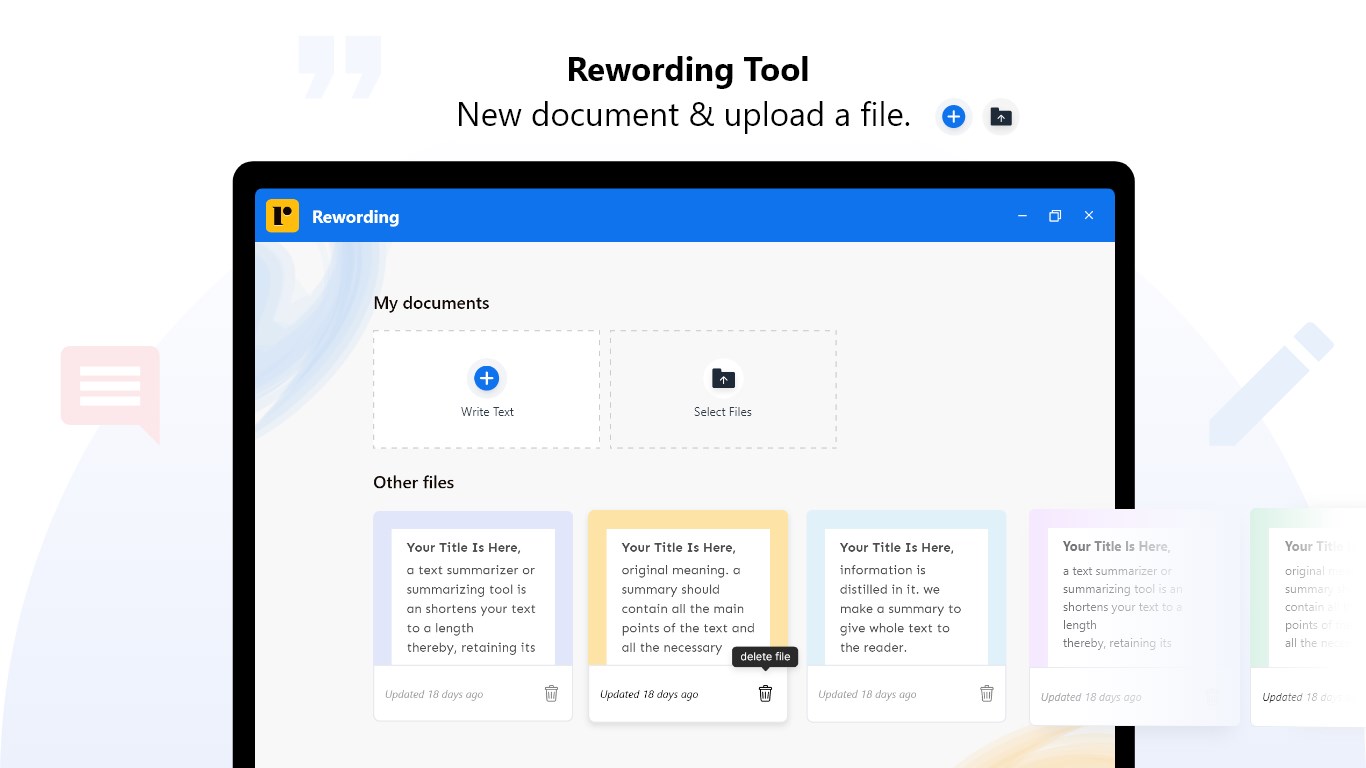Click the My documents heading

coord(431,303)
